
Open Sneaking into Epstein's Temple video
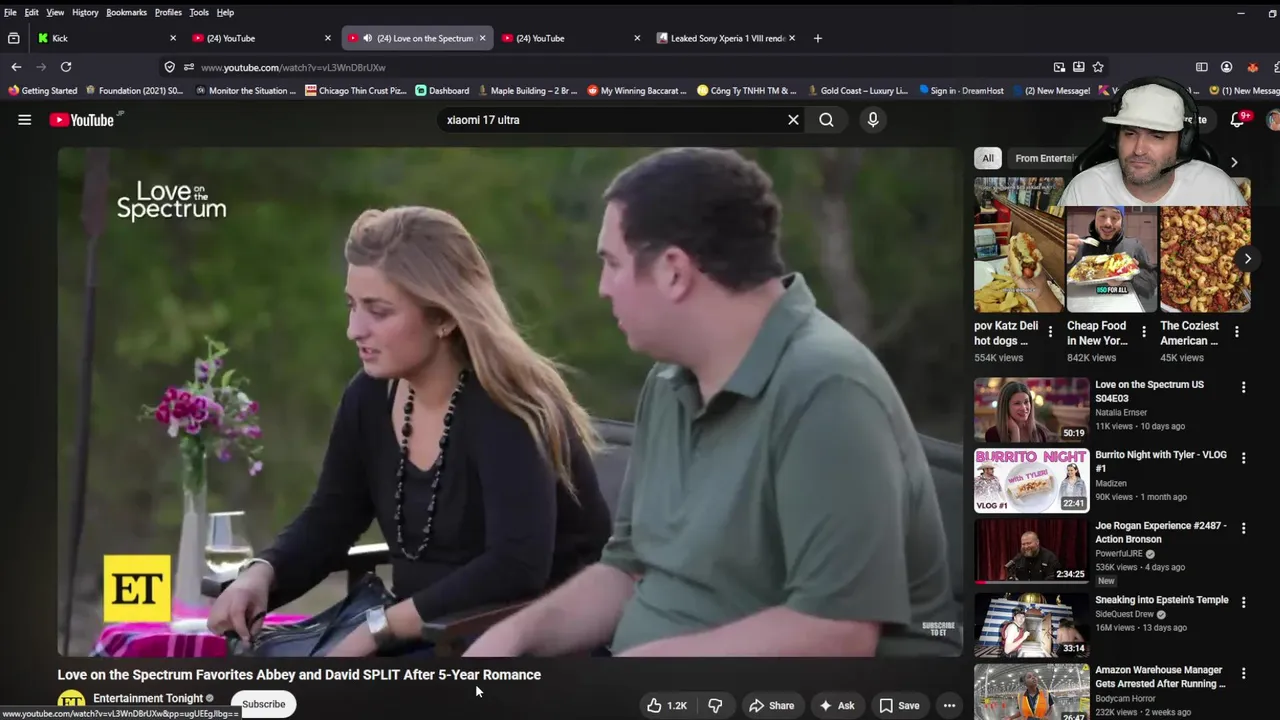(x=1031, y=624)
